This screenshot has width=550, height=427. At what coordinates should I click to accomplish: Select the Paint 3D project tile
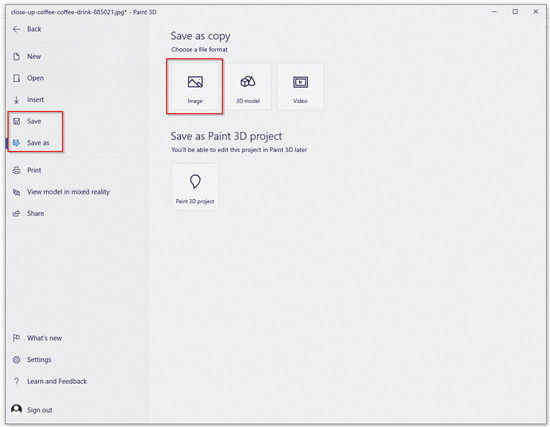pyautogui.click(x=195, y=187)
